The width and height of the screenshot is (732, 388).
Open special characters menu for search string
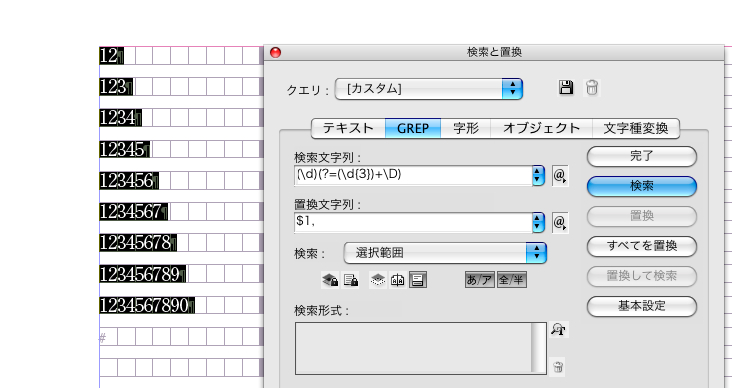(560, 176)
